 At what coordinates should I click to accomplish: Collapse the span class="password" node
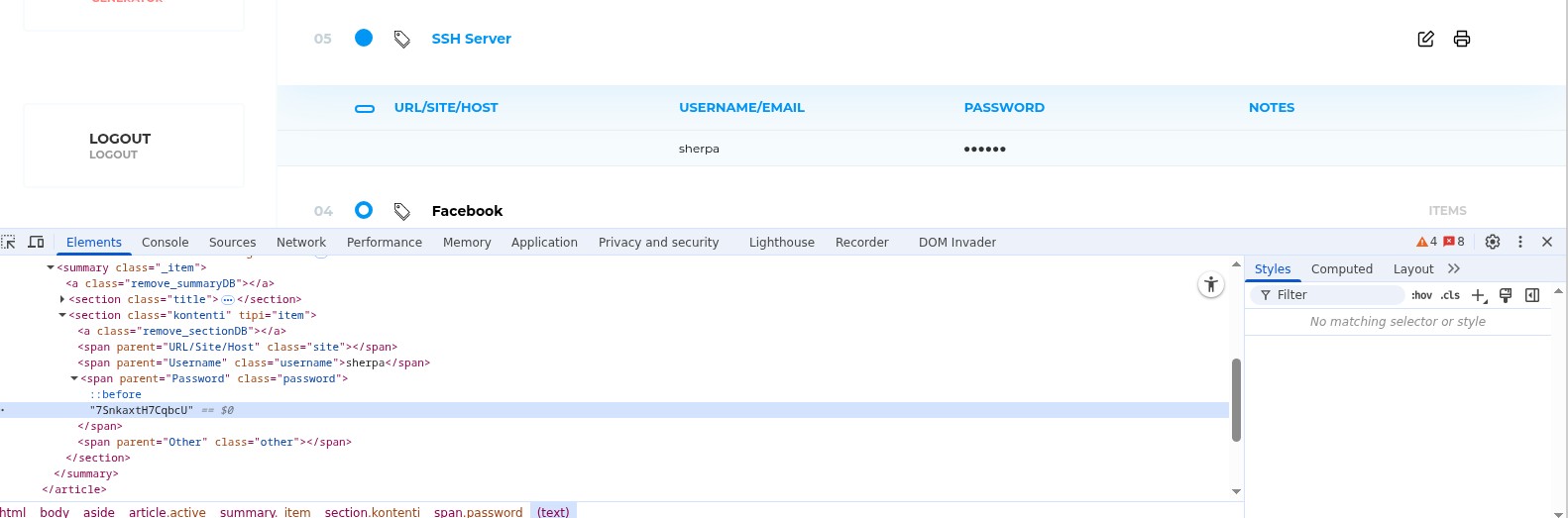pos(74,378)
